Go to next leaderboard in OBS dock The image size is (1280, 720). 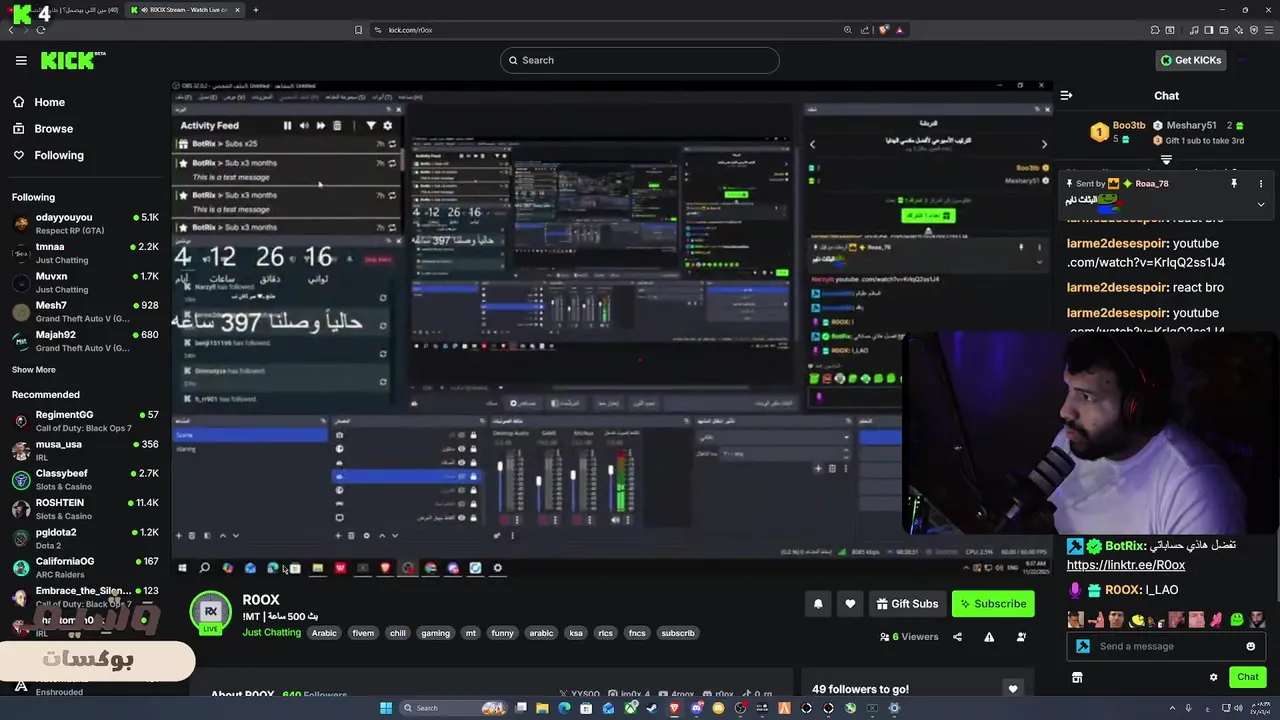(1044, 144)
